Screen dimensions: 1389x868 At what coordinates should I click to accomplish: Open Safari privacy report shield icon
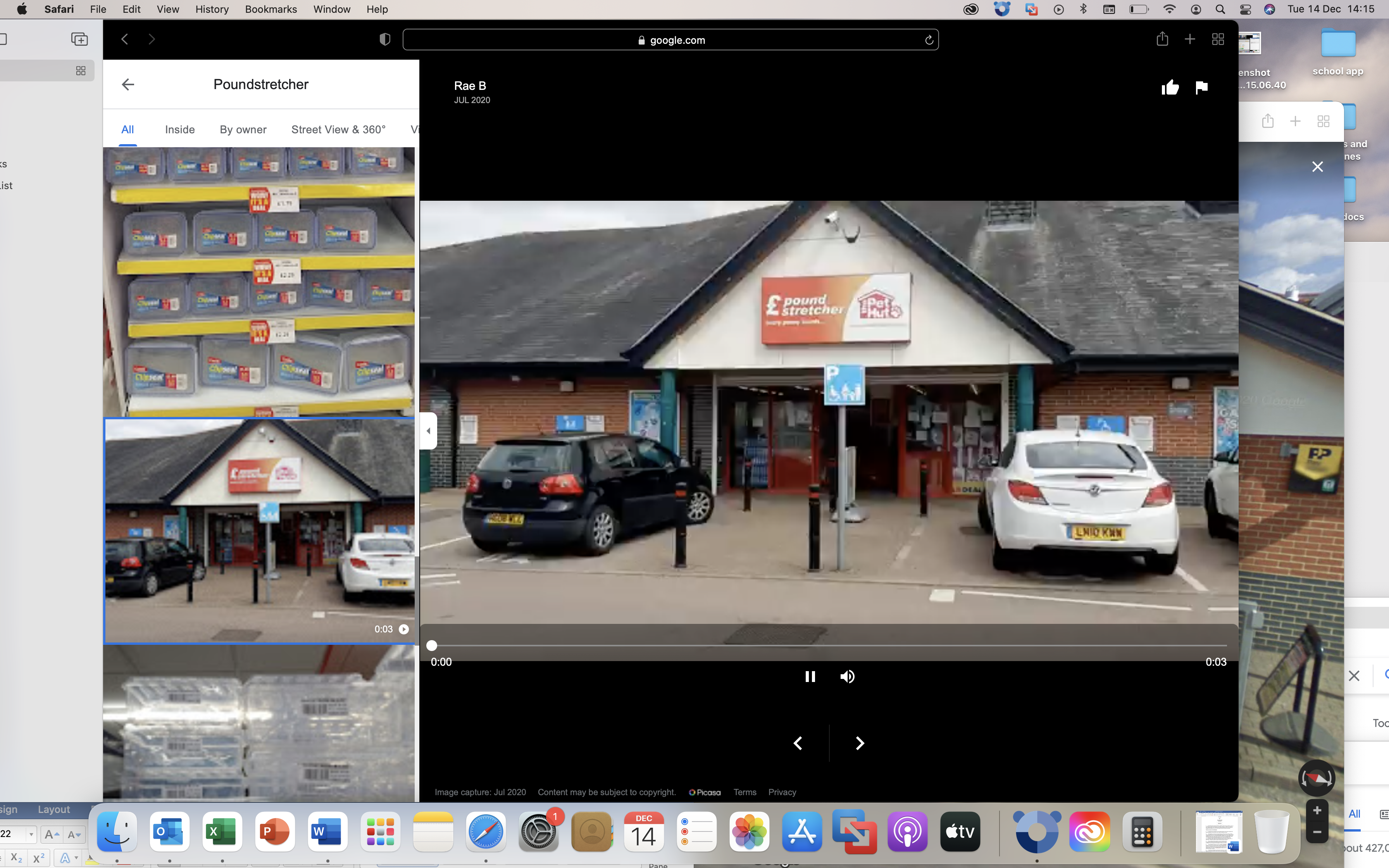pyautogui.click(x=385, y=39)
